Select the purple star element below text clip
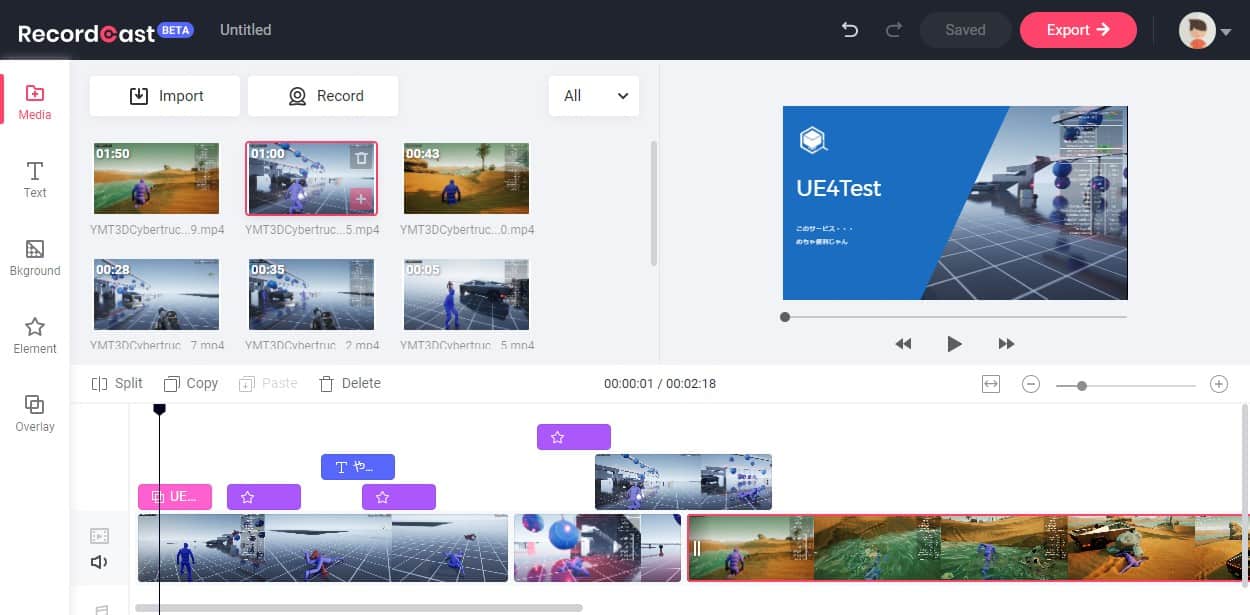The image size is (1250, 615). click(399, 497)
